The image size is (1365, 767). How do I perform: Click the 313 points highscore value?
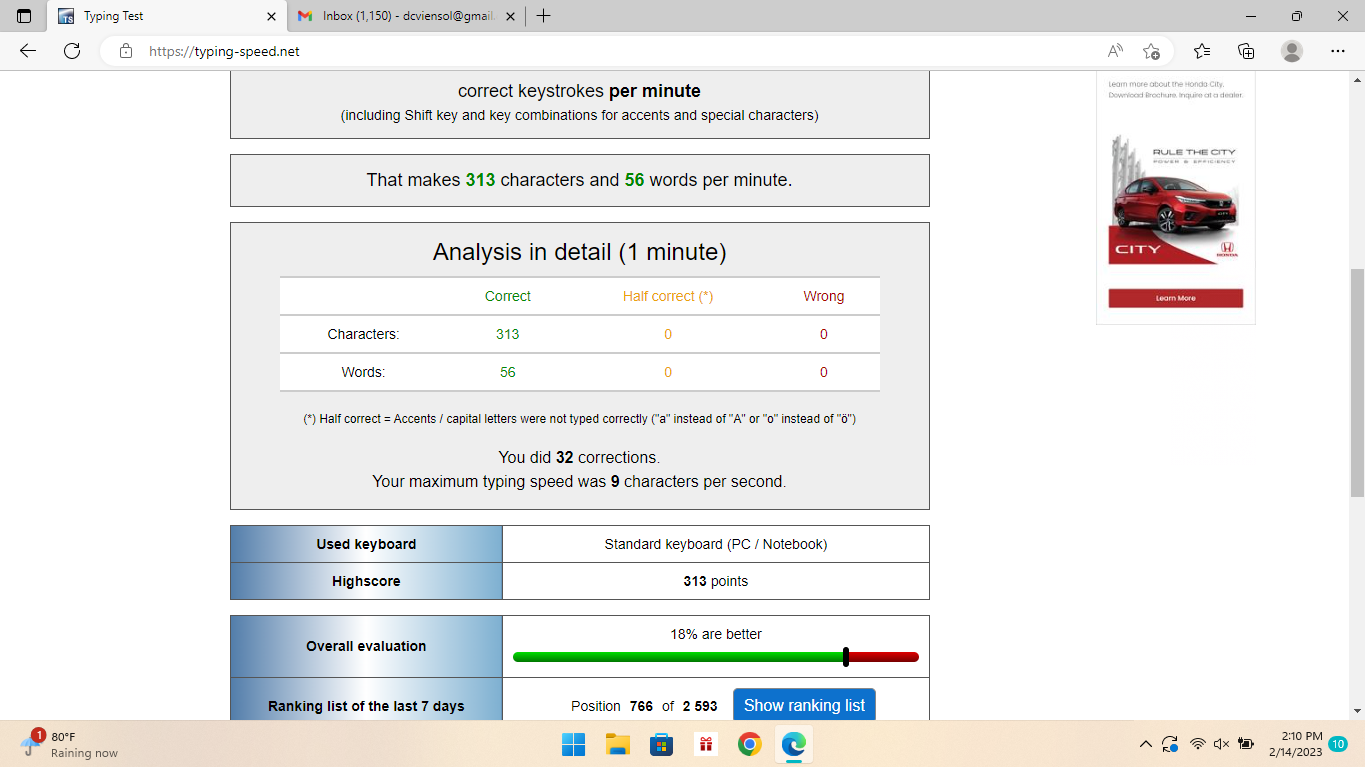click(x=716, y=581)
